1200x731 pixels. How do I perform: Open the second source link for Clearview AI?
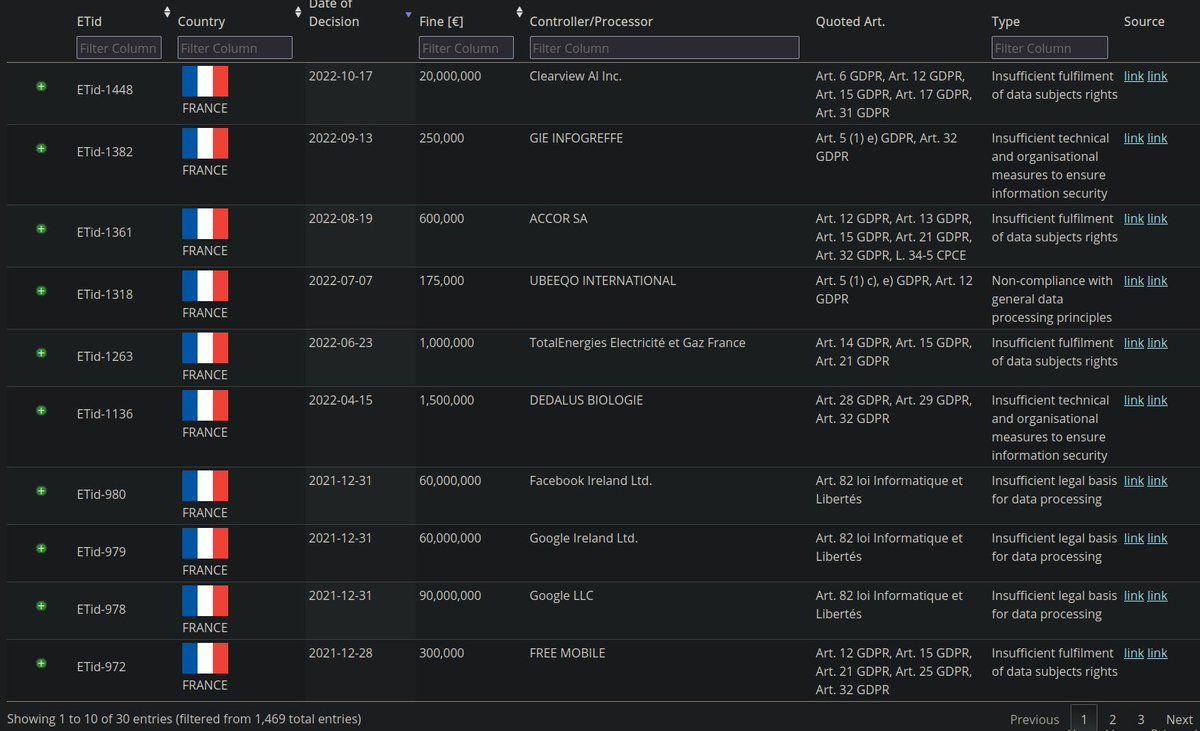point(1157,76)
